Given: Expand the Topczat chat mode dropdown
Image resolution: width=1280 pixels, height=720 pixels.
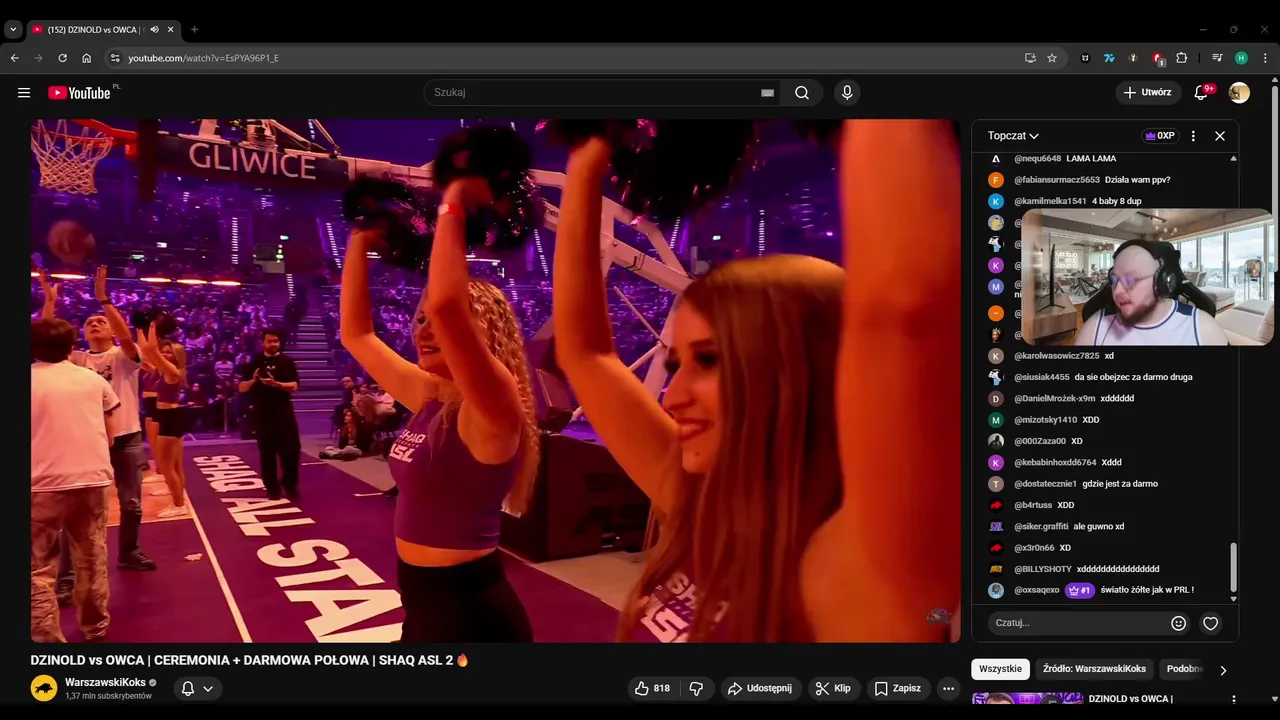Looking at the screenshot, I should [1013, 136].
